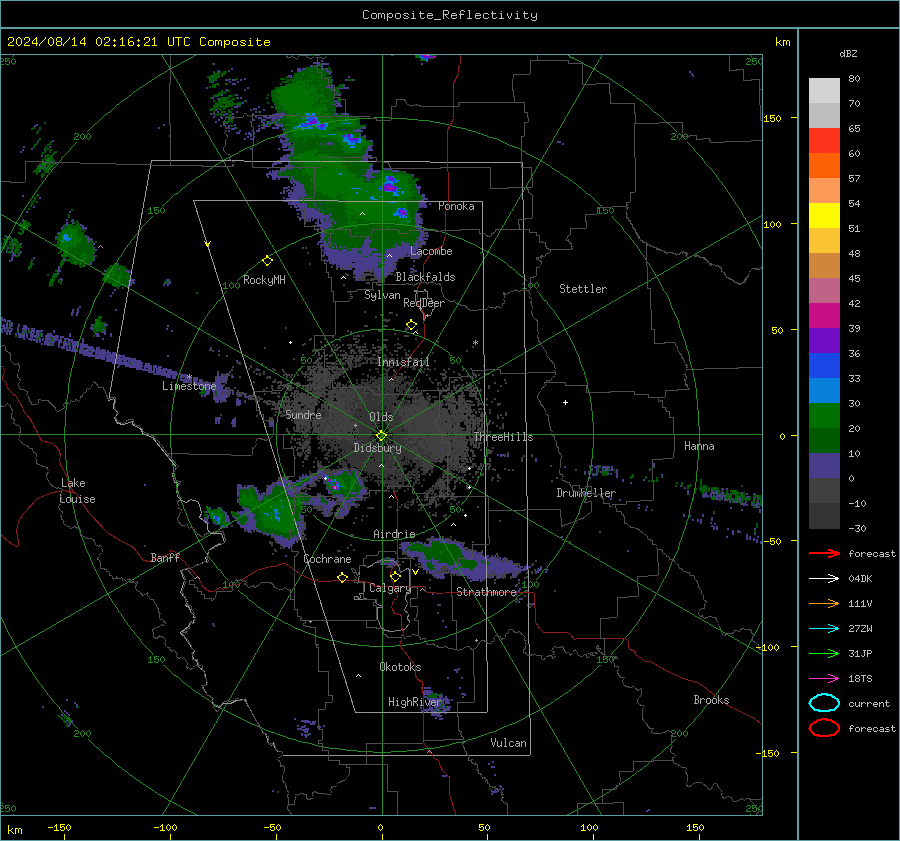The width and height of the screenshot is (900, 841).
Task: Click the Calgary city label
Action: pyautogui.click(x=390, y=588)
